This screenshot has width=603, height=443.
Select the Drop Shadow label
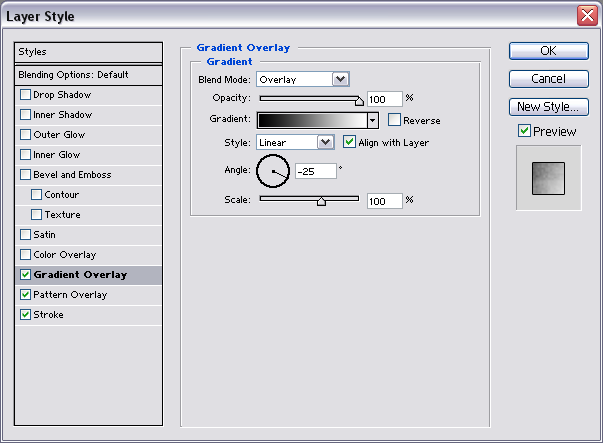(62, 95)
